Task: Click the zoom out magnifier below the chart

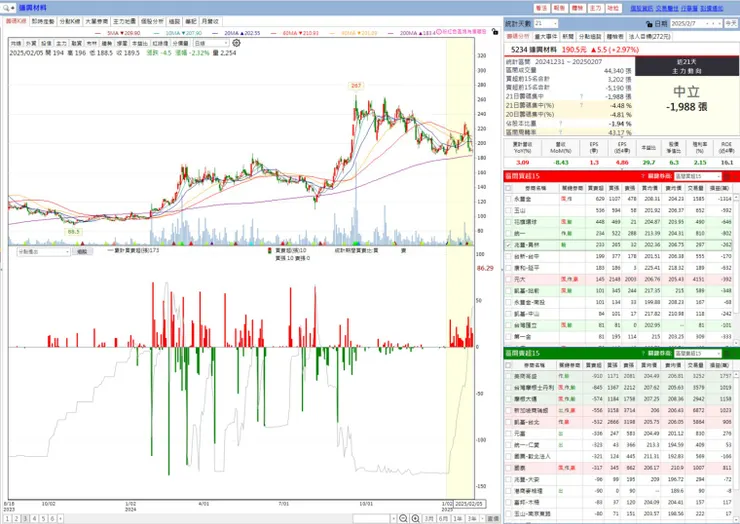Action: [403, 518]
